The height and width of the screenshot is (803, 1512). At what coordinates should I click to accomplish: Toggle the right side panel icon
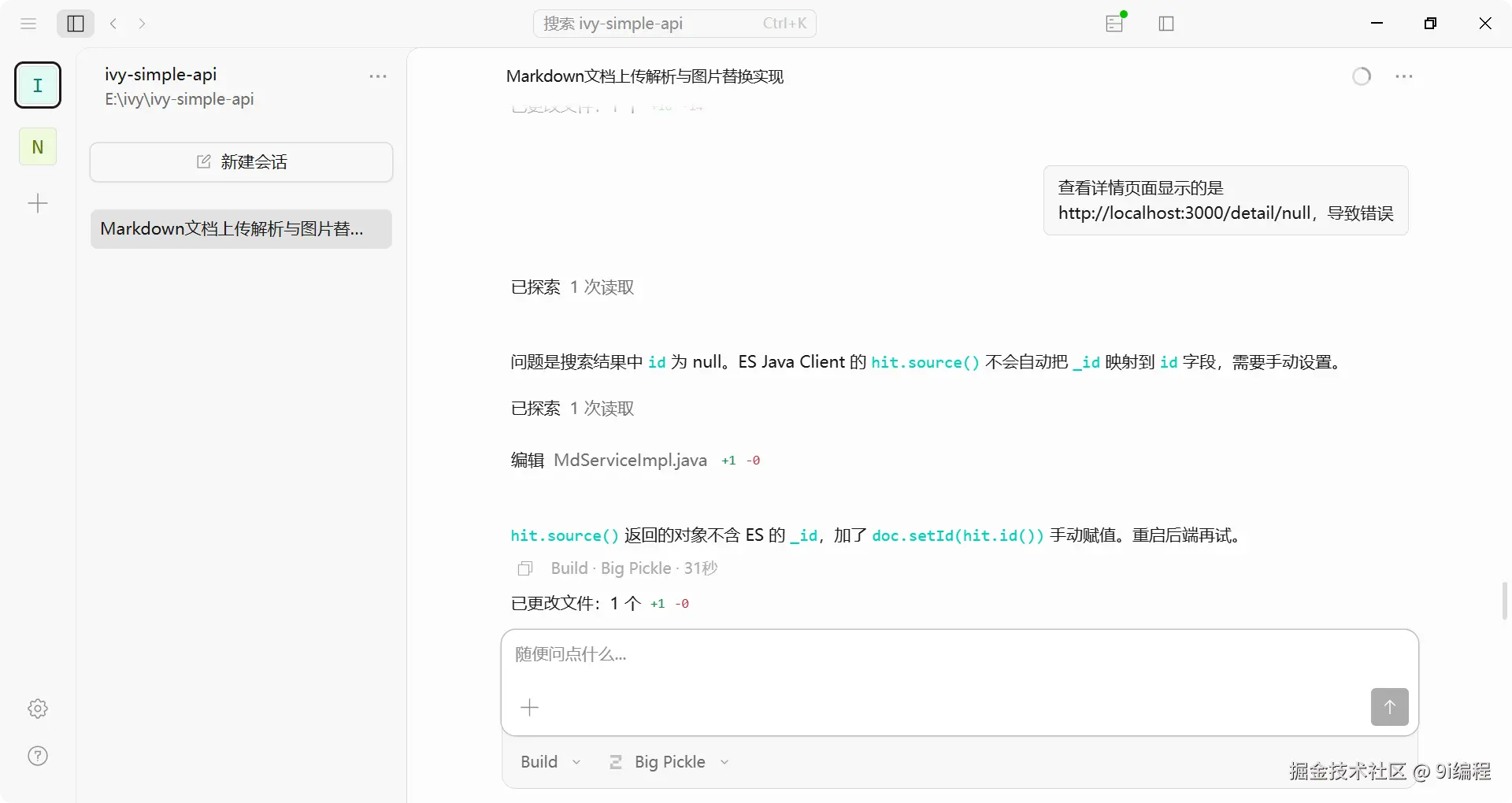point(1166,24)
